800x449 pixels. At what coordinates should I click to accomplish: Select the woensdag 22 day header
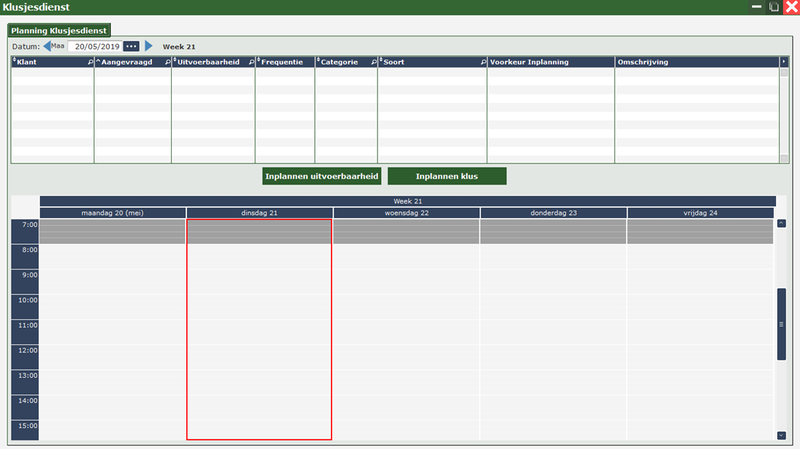tap(406, 212)
